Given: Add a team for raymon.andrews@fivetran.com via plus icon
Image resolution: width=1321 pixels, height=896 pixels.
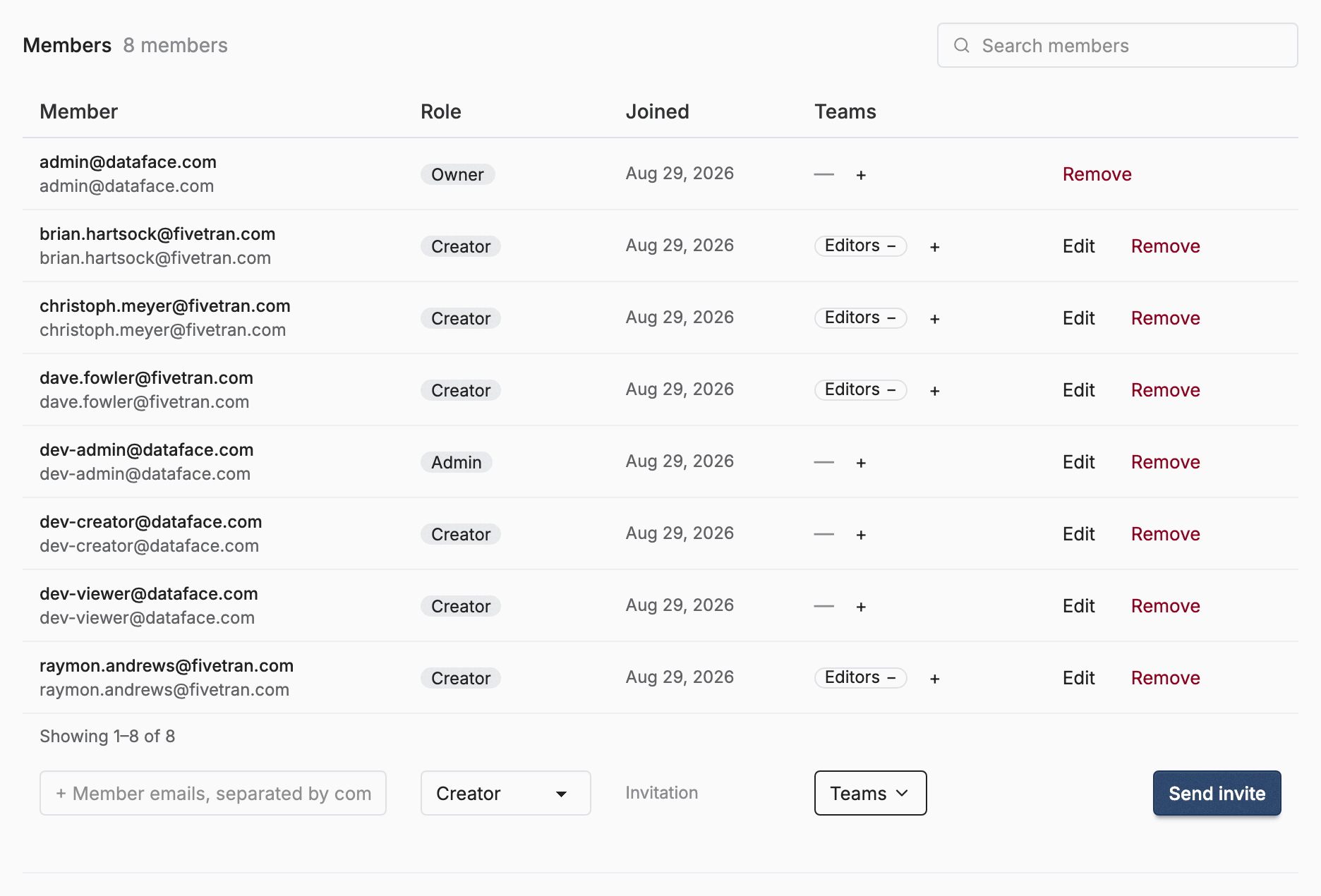Looking at the screenshot, I should (x=934, y=679).
